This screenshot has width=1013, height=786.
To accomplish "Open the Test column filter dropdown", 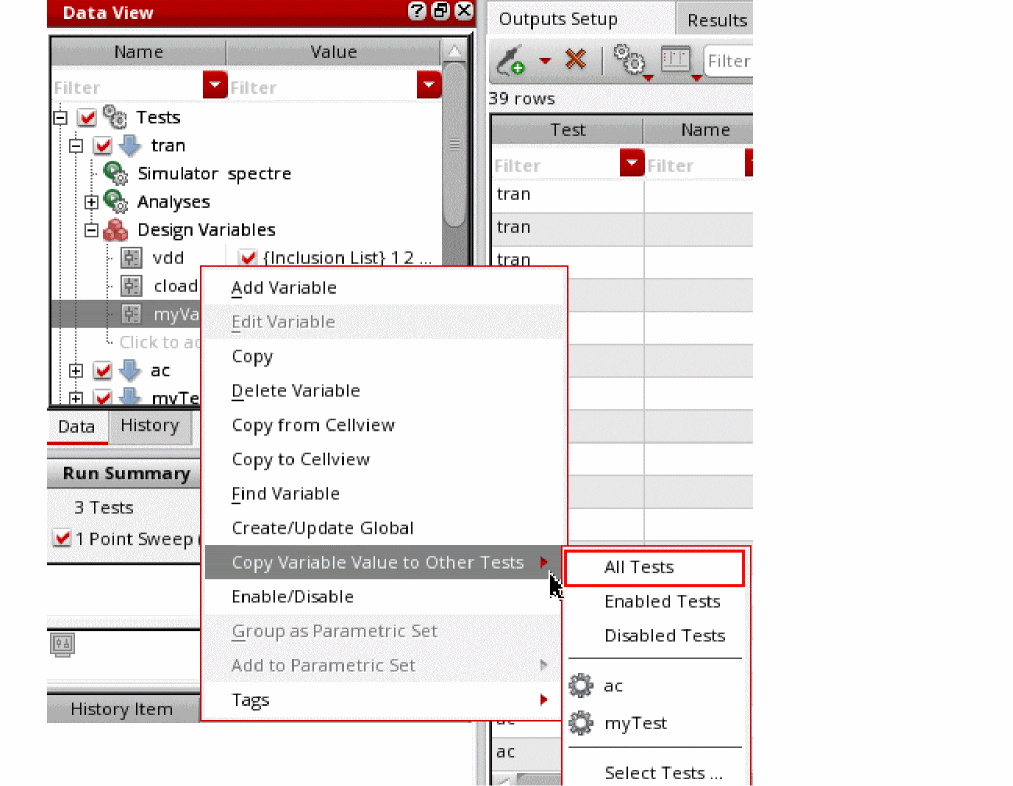I will click(632, 163).
